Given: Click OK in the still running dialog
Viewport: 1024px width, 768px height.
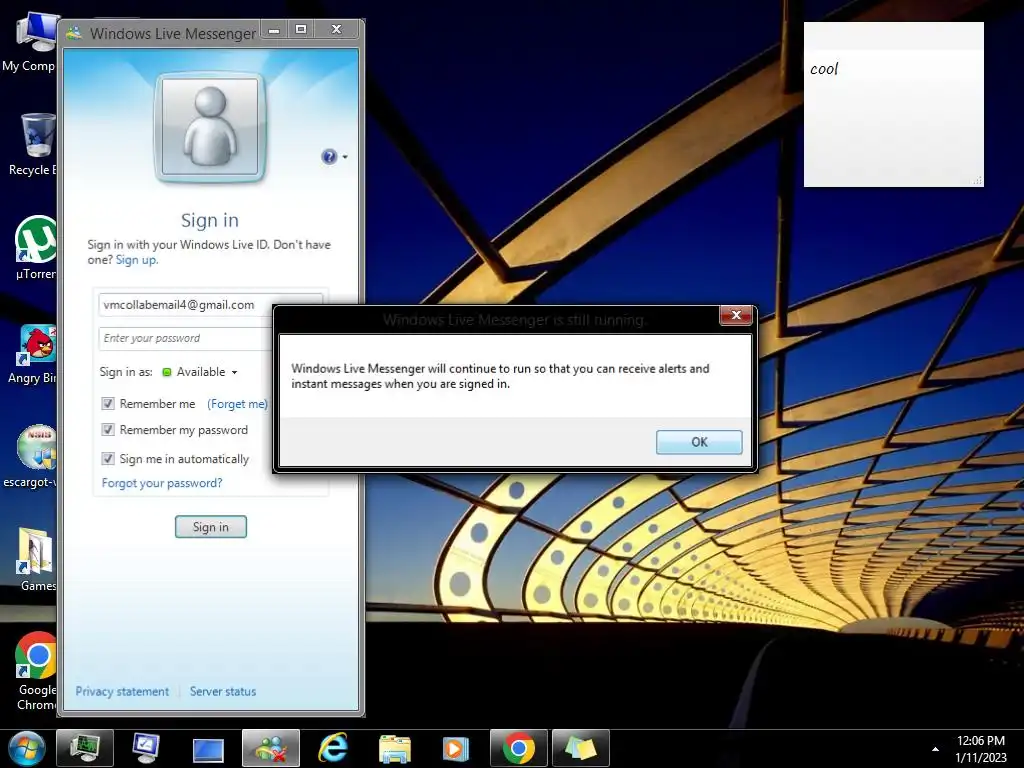Looking at the screenshot, I should (x=699, y=442).
